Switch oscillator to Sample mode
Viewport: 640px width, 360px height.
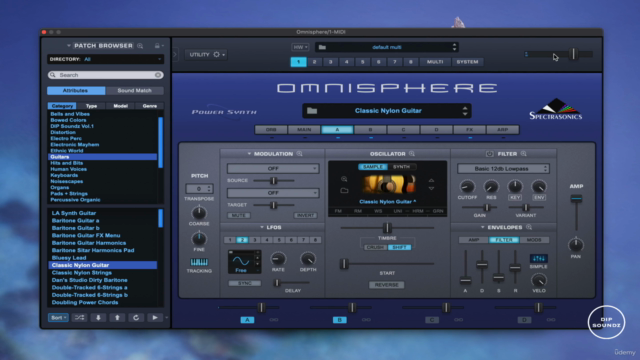click(x=373, y=167)
